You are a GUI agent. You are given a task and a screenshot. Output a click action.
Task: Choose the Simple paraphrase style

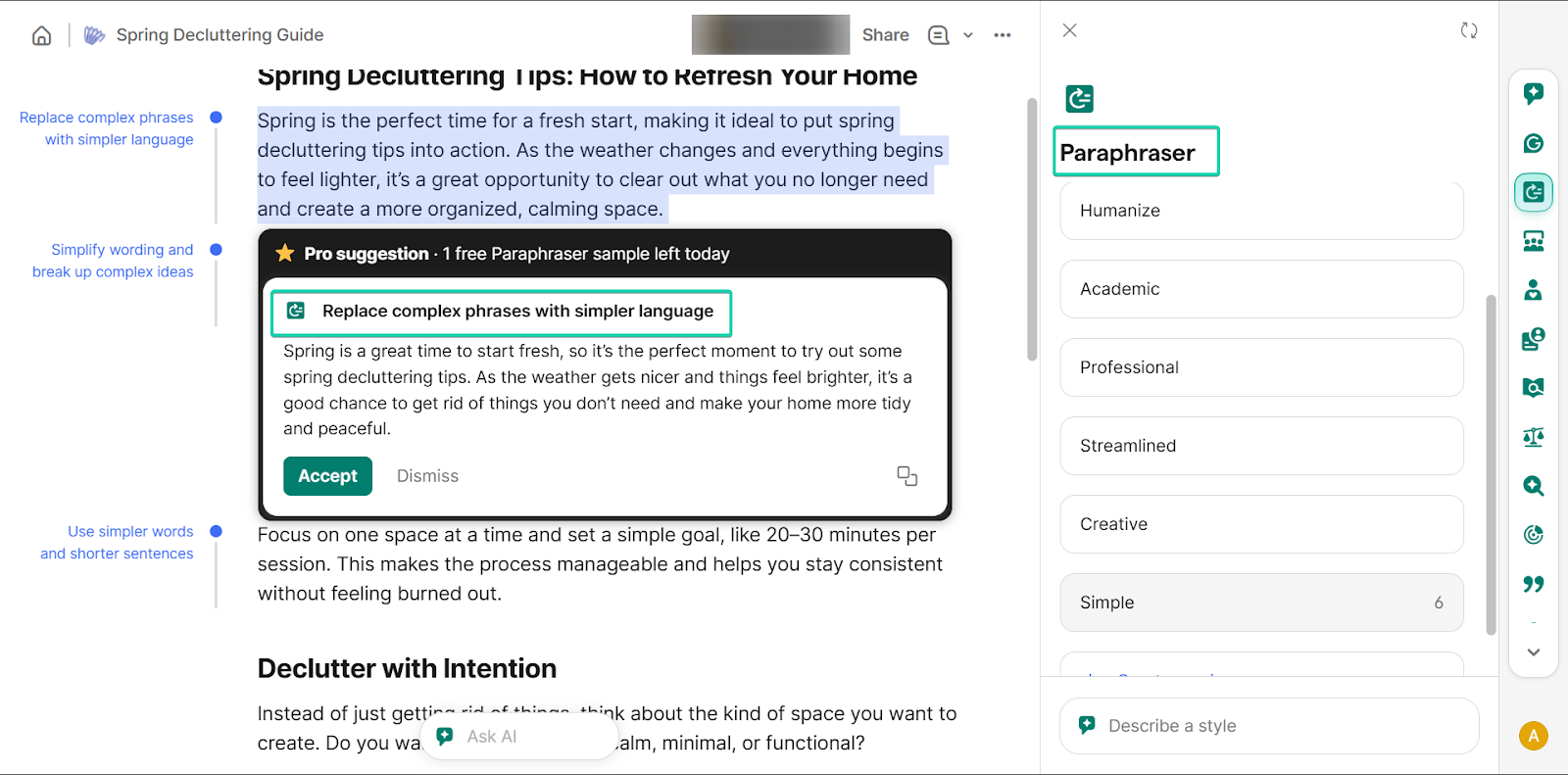[x=1261, y=603]
